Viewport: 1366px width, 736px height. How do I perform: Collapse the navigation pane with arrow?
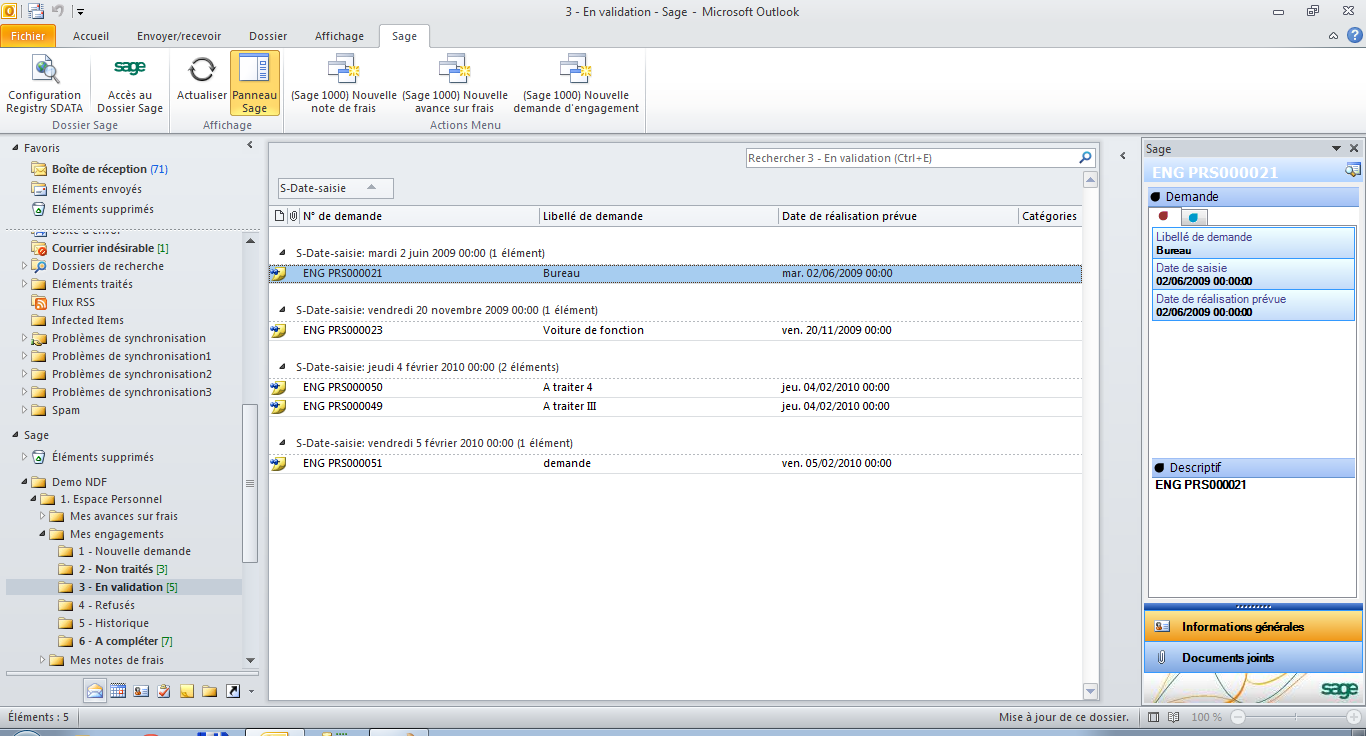tap(250, 146)
